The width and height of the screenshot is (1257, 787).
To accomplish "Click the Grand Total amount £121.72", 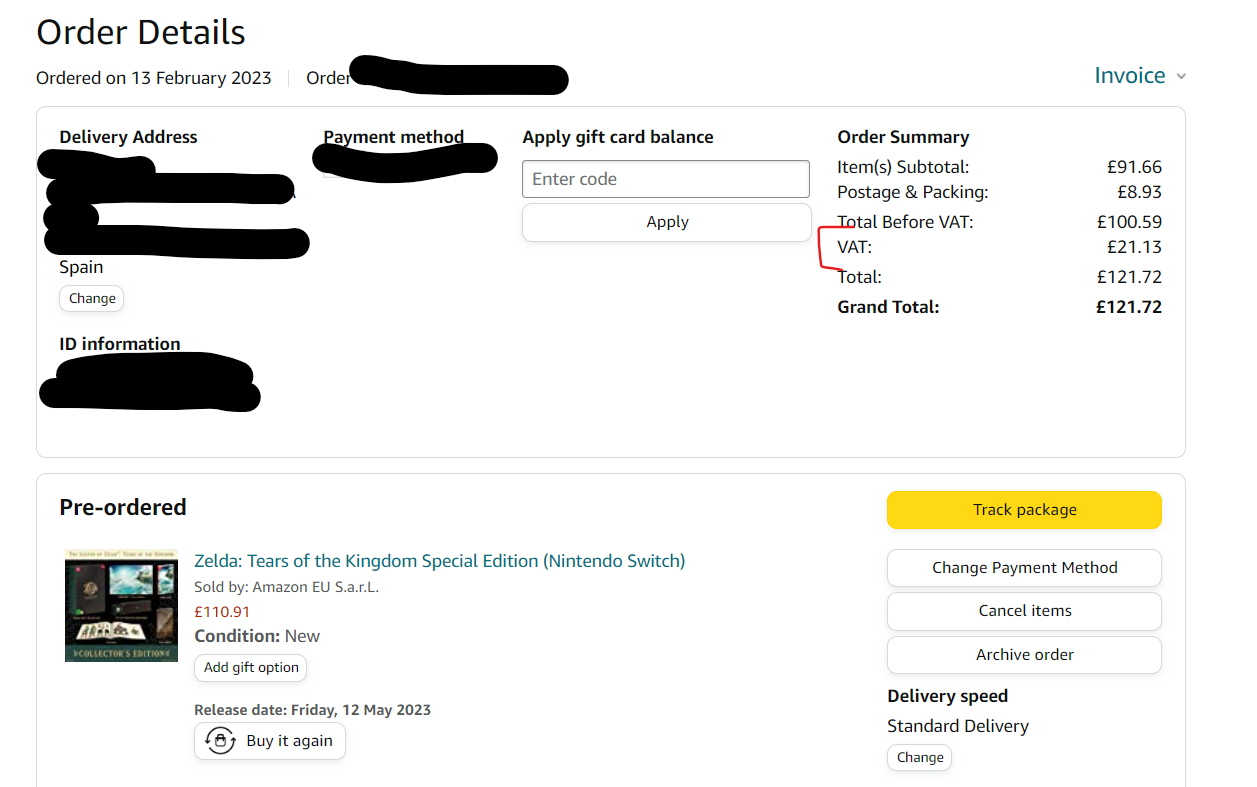I will [x=1129, y=307].
